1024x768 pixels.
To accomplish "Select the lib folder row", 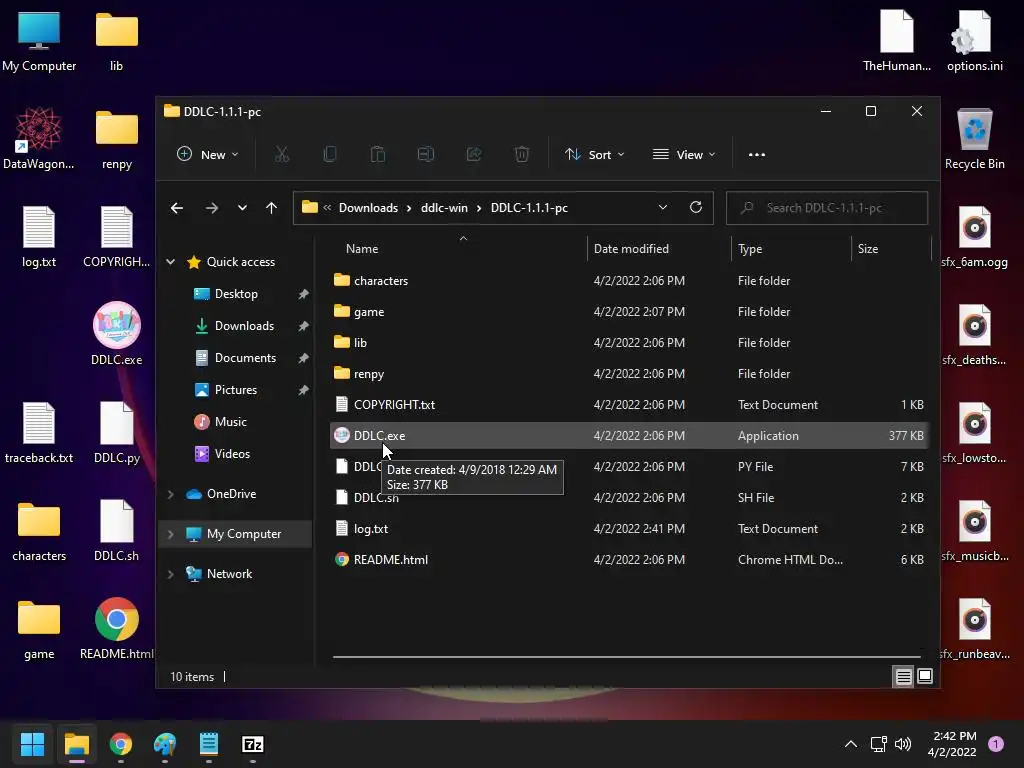I will point(628,343).
